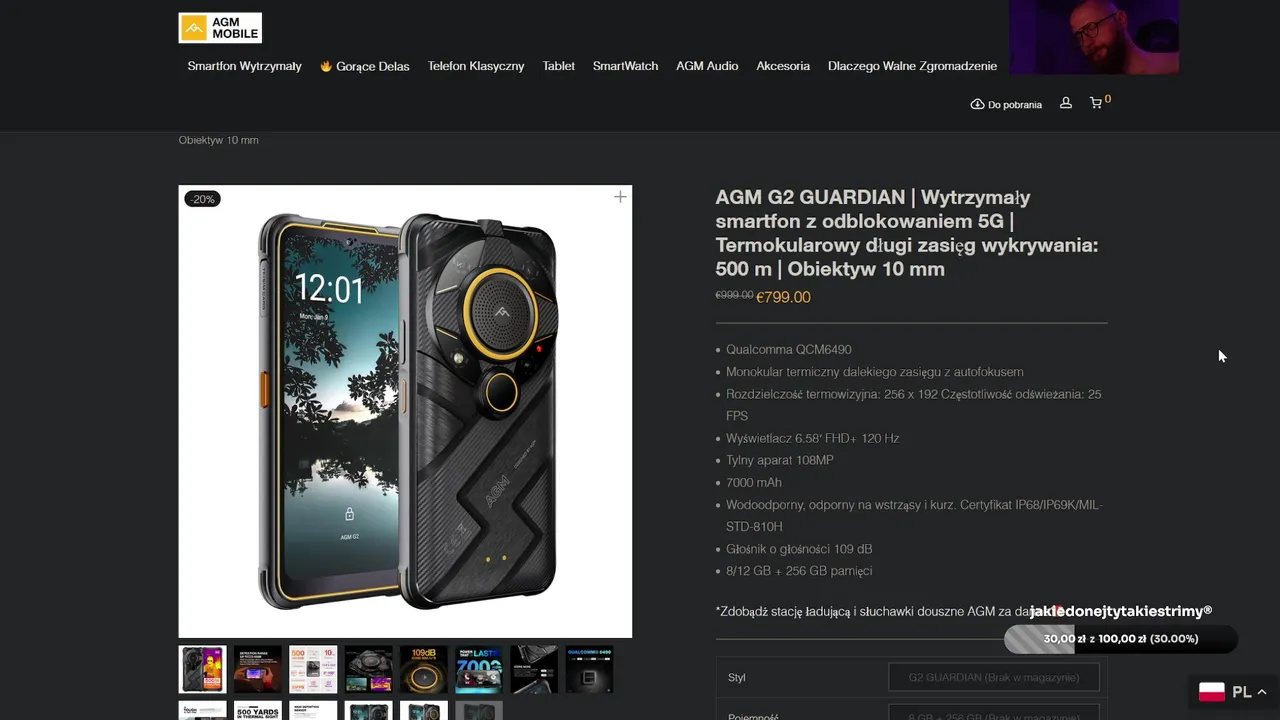Click the fire icon next to Gorące Delas
Image resolution: width=1280 pixels, height=720 pixels.
click(326, 66)
